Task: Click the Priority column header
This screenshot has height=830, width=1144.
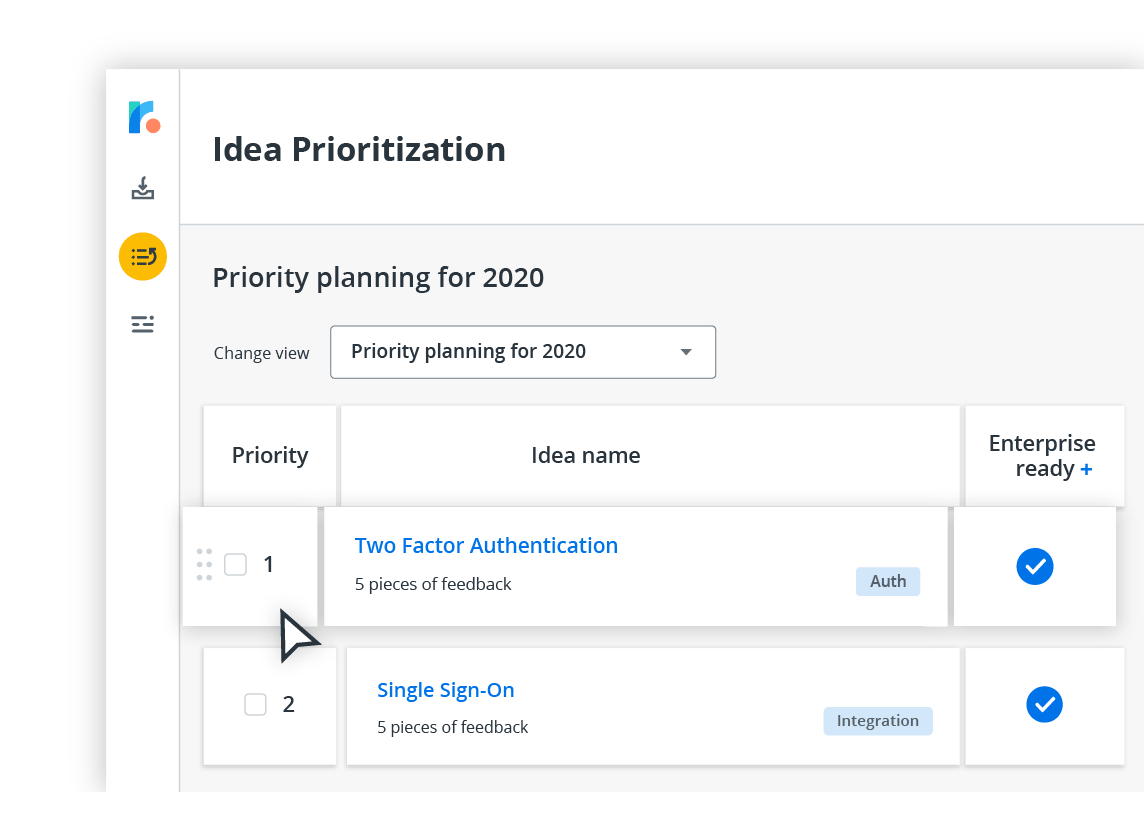Action: [x=270, y=456]
